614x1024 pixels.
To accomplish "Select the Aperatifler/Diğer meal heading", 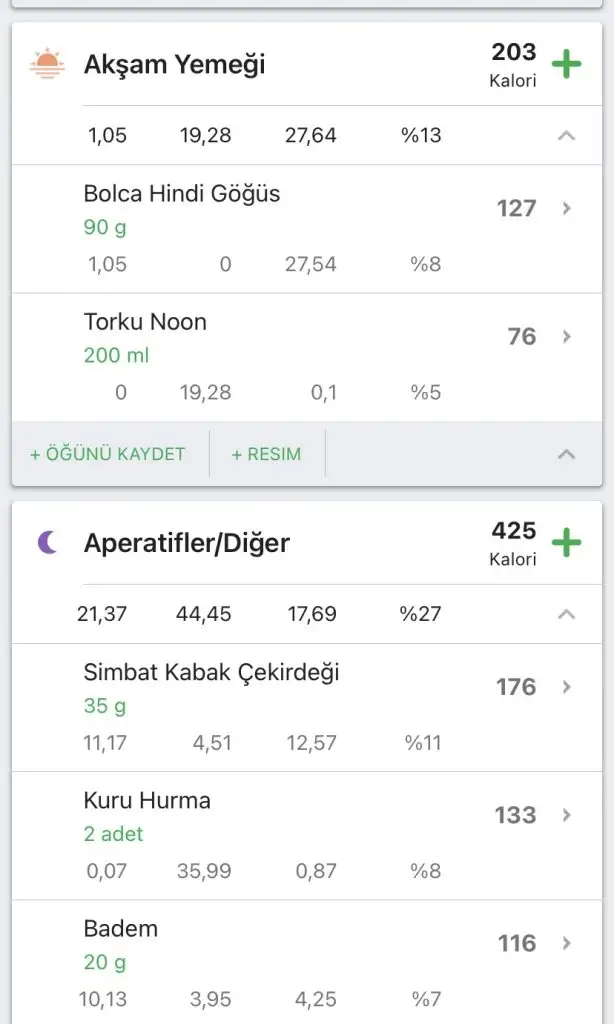I will (x=186, y=544).
